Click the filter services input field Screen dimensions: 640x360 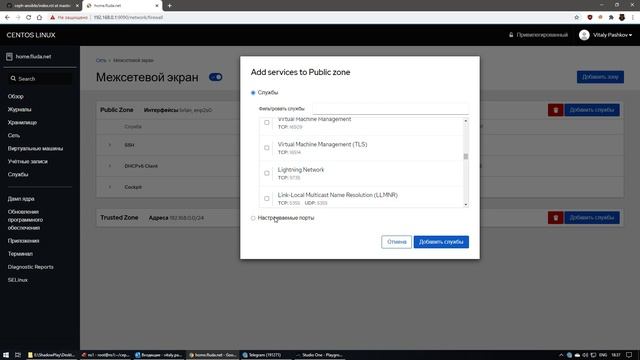coord(391,109)
